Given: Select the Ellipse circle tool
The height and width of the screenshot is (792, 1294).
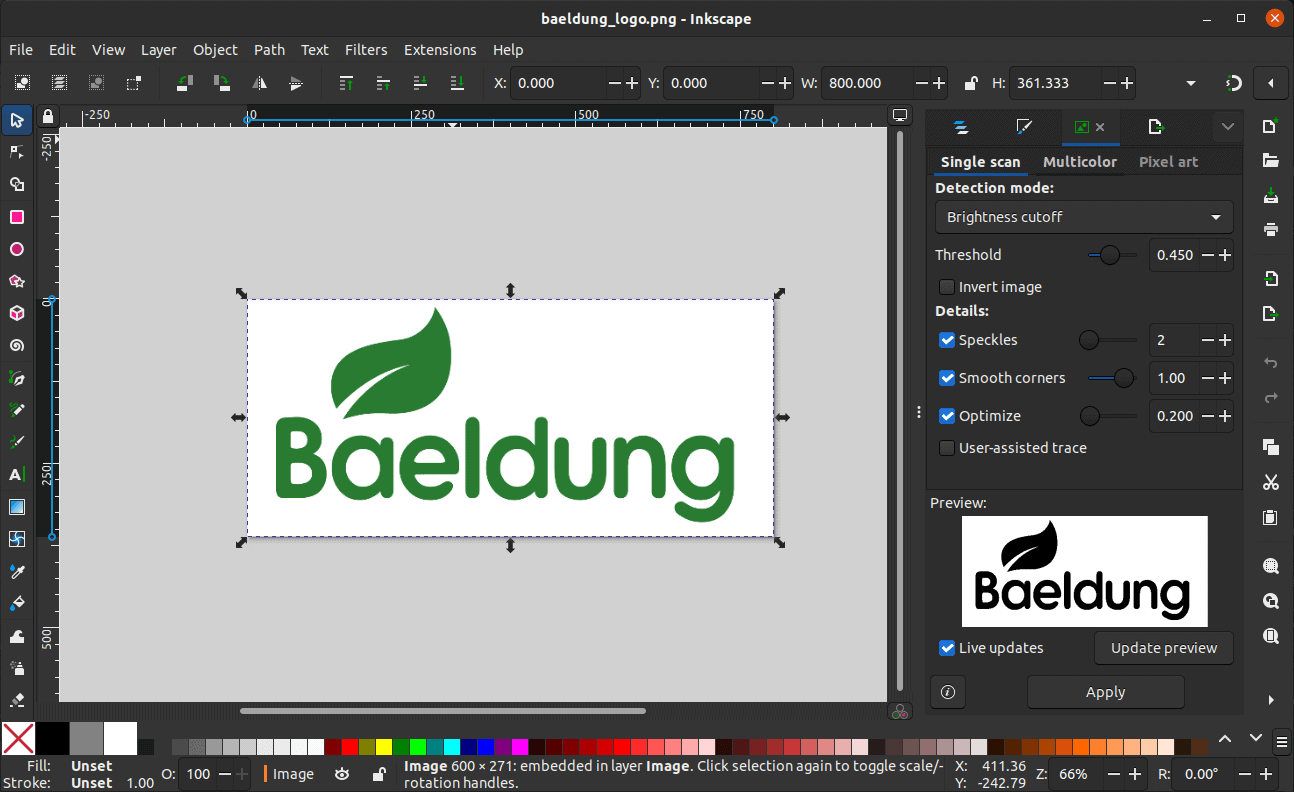Looking at the screenshot, I should [x=16, y=249].
